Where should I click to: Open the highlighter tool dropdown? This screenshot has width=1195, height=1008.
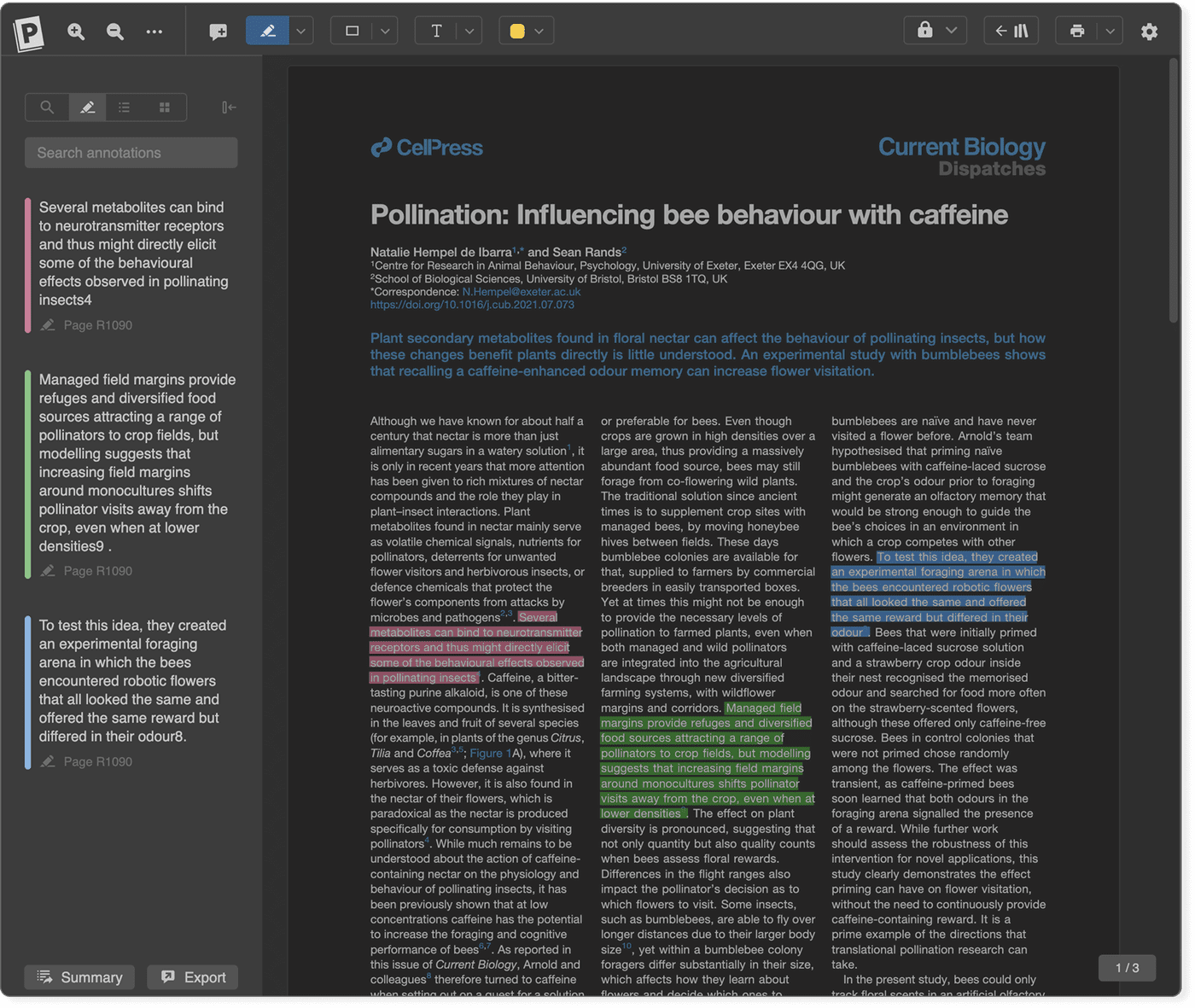(299, 30)
